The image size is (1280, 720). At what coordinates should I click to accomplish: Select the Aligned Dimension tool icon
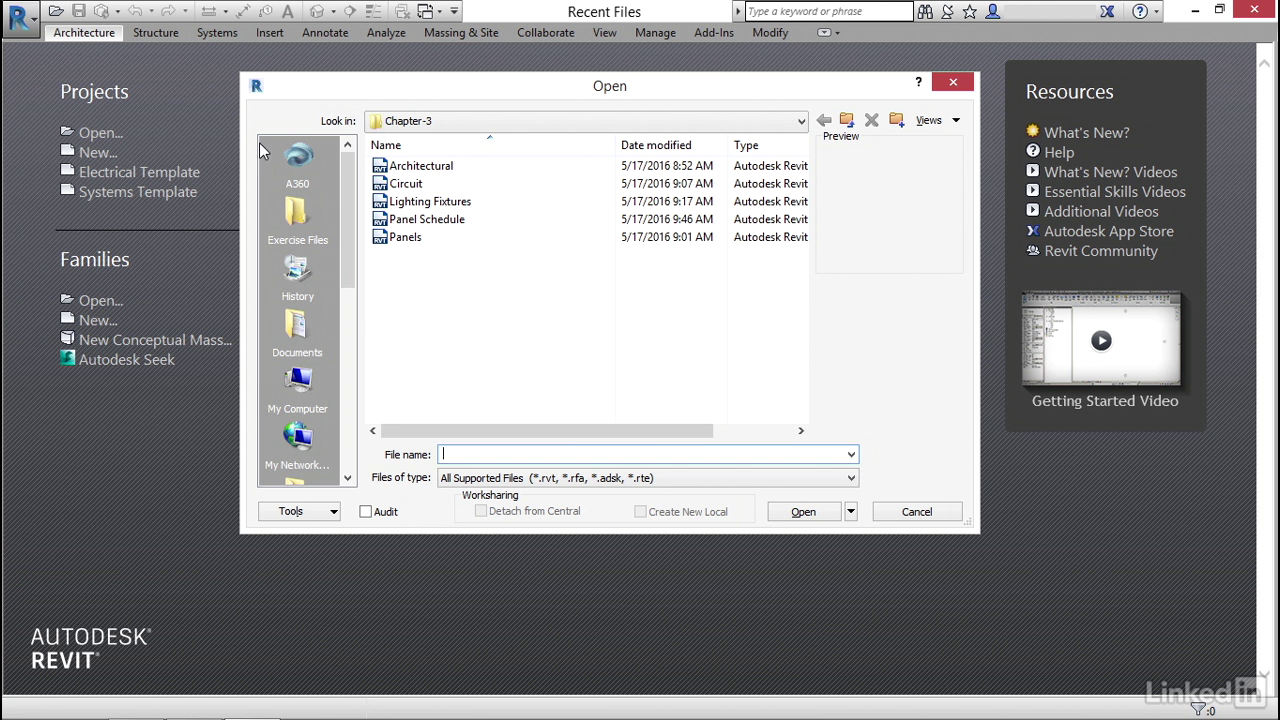coord(243,12)
